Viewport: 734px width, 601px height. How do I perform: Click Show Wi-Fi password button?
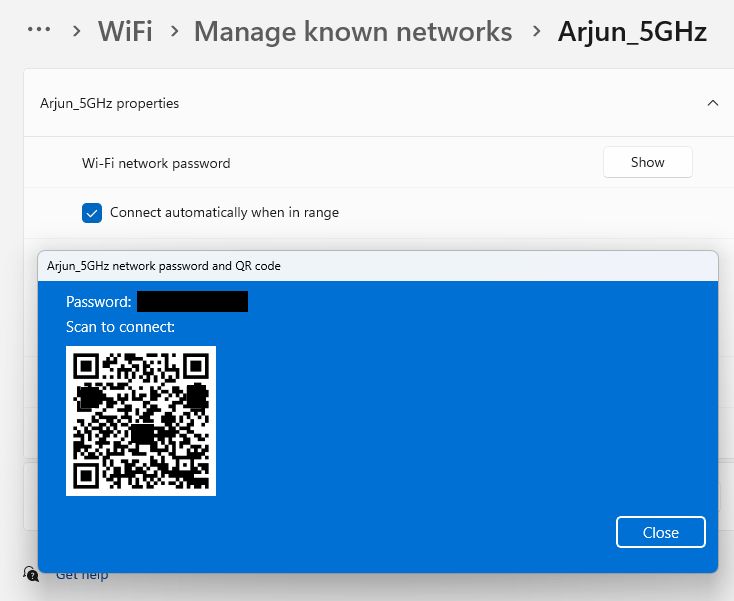click(647, 162)
